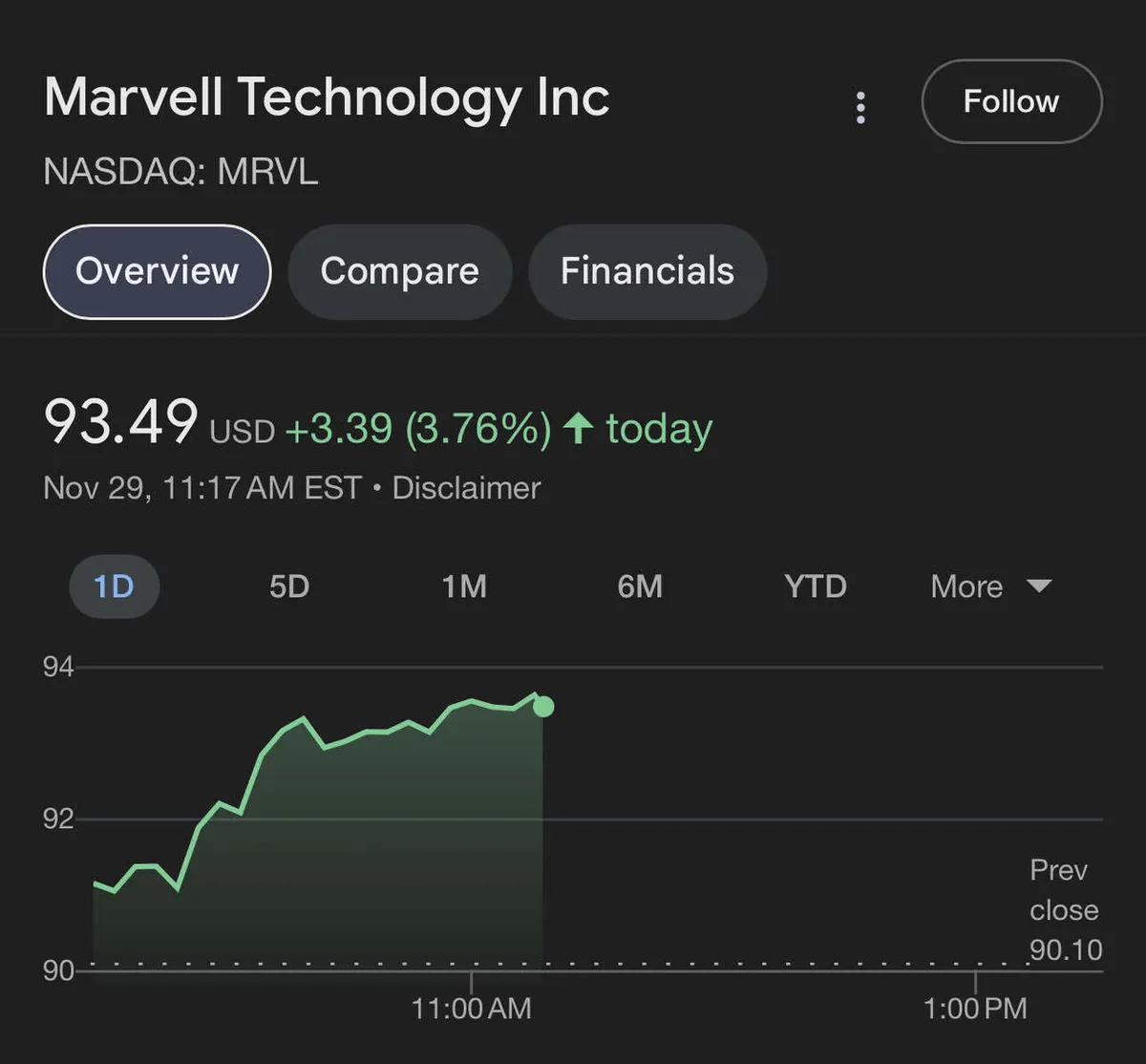This screenshot has height=1064, width=1146.
Task: Open the three-dot more options menu
Action: (860, 108)
